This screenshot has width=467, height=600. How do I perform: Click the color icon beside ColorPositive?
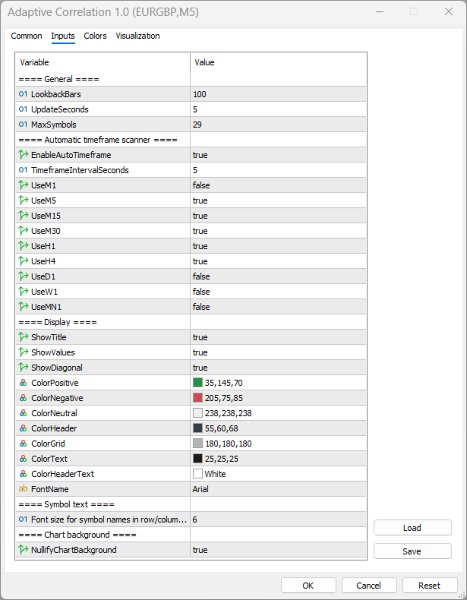[23, 383]
